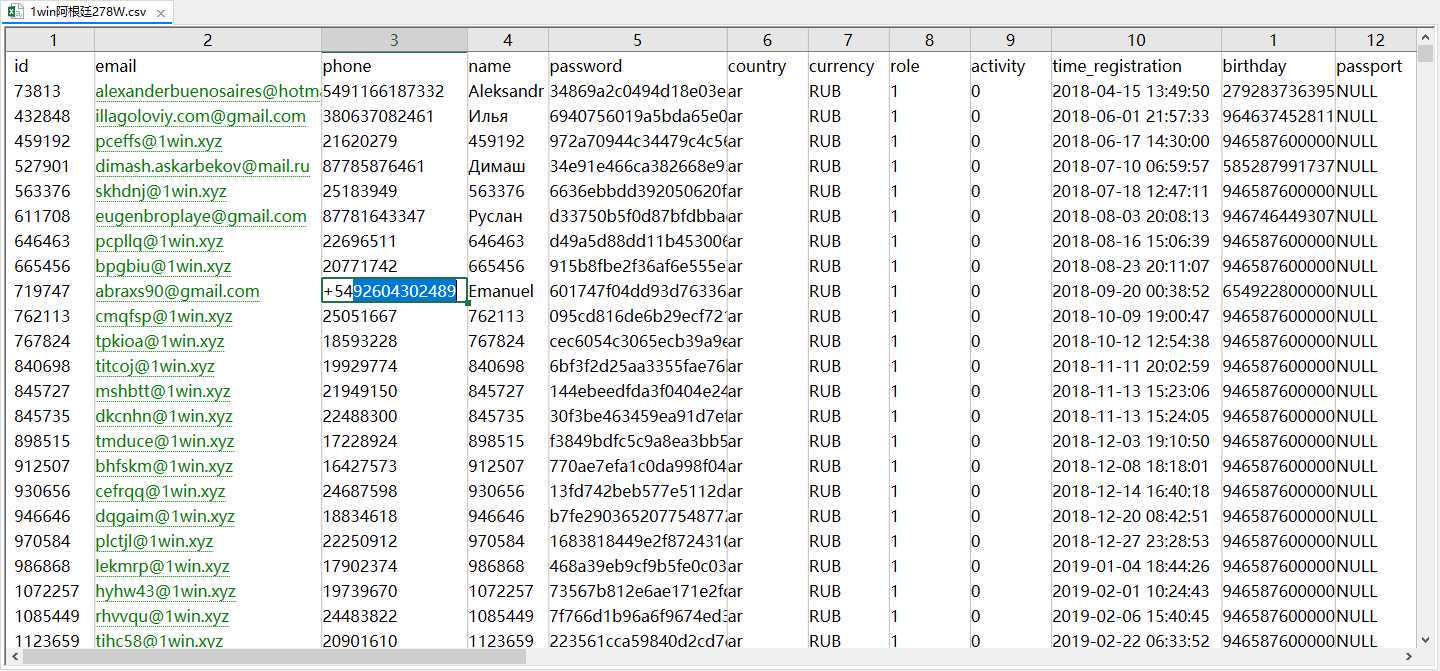Select column header 4
The height and width of the screenshot is (671, 1440).
[508, 40]
